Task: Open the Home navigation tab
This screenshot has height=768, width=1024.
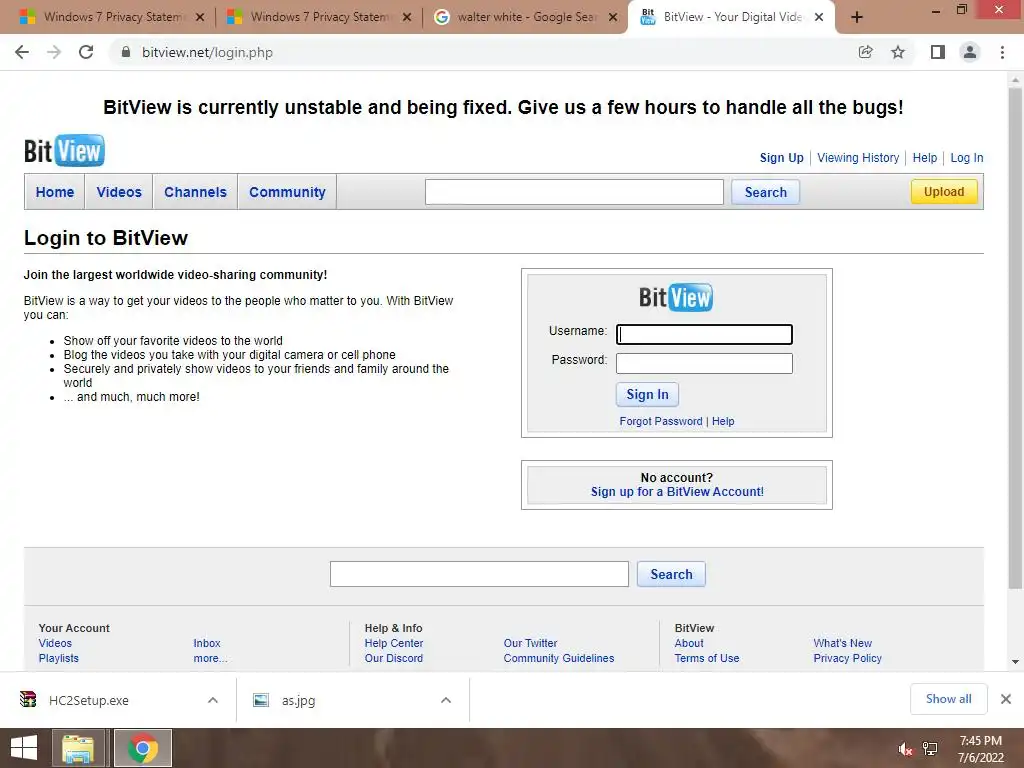Action: coord(55,192)
